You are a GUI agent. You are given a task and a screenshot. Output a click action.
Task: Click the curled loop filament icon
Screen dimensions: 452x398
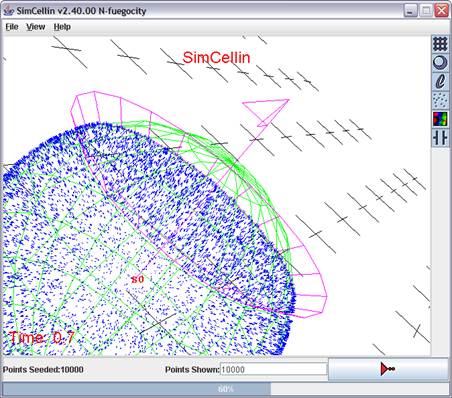(440, 81)
